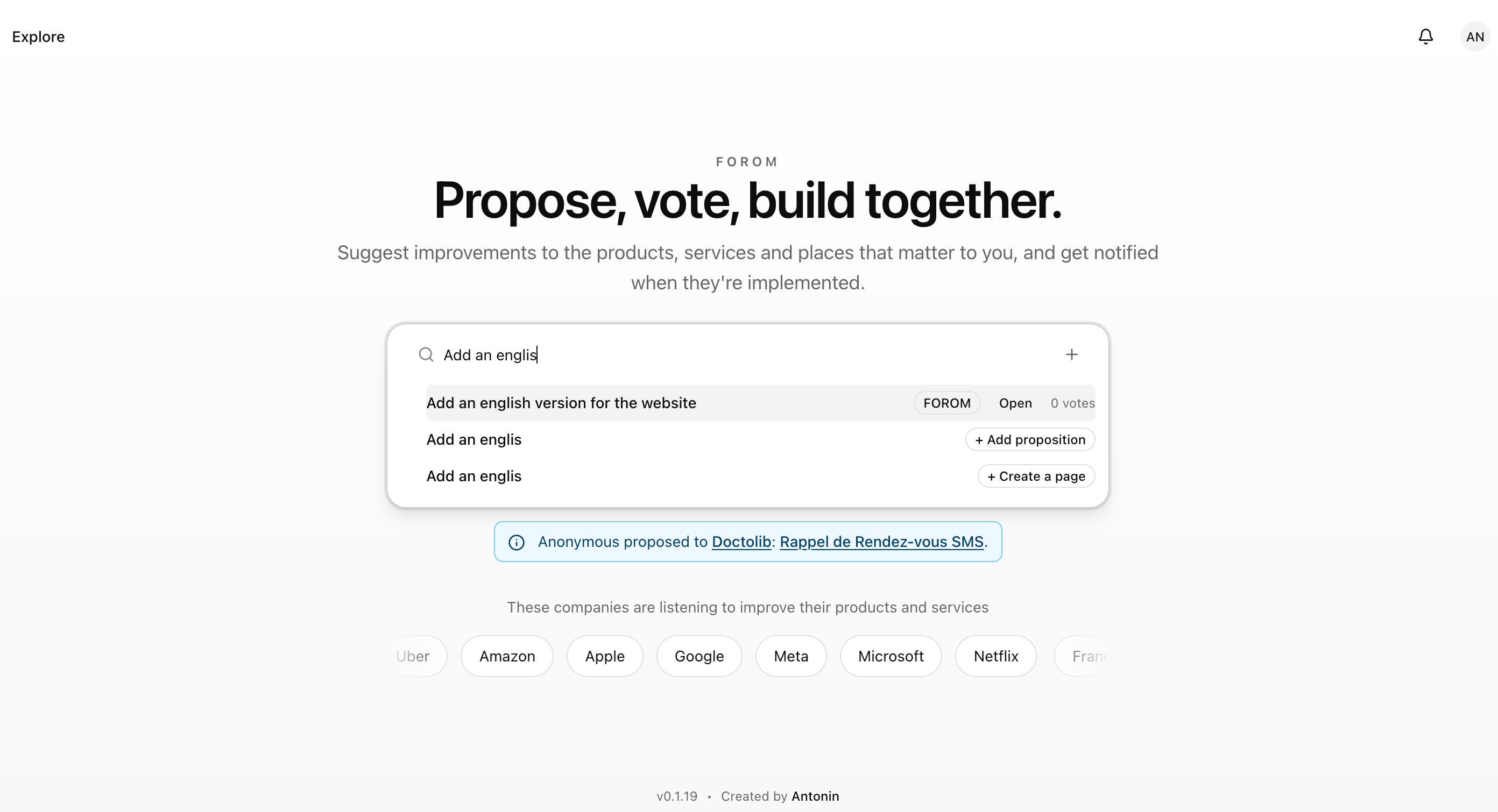This screenshot has height=812, width=1498.
Task: Select the Netflix company chip
Action: coord(995,656)
